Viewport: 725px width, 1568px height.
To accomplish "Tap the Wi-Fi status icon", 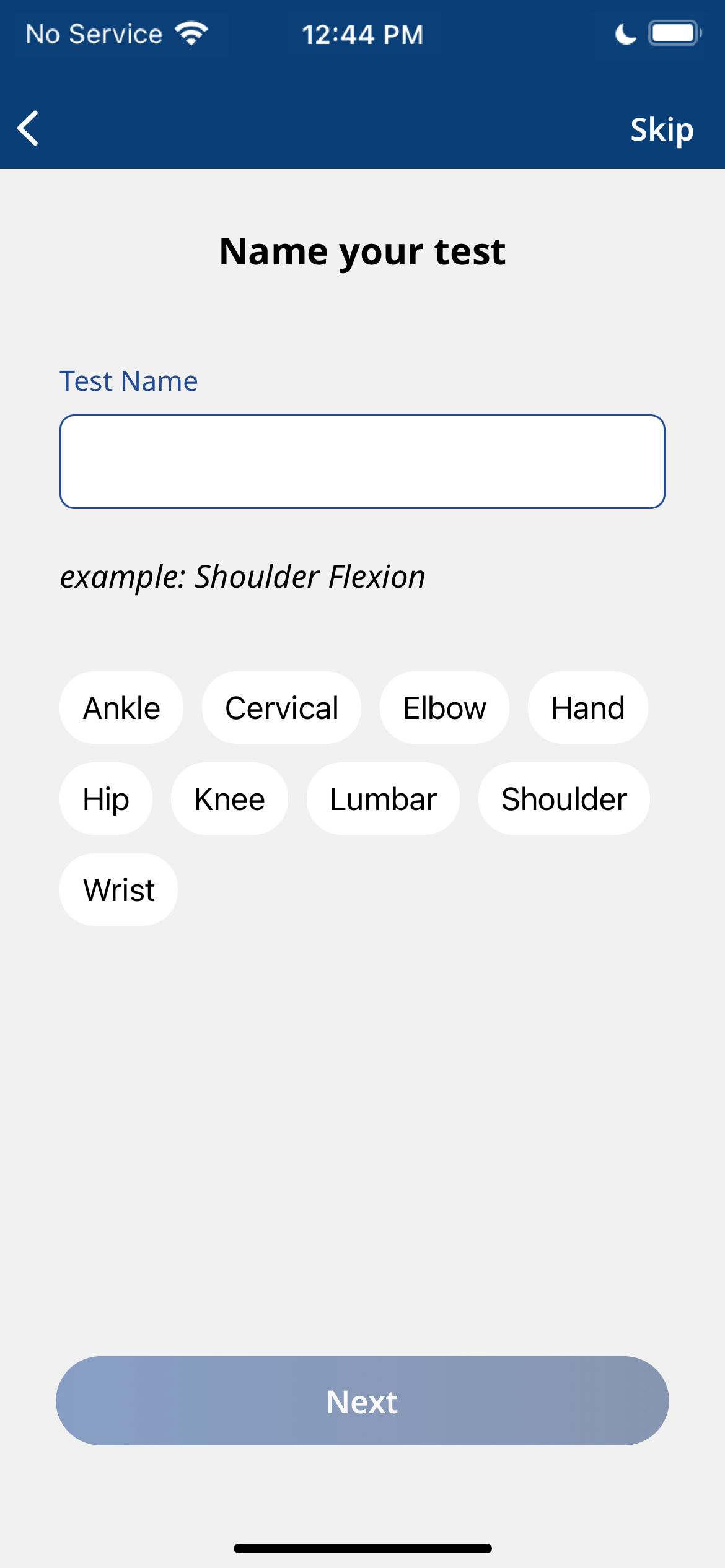I will 191,33.
